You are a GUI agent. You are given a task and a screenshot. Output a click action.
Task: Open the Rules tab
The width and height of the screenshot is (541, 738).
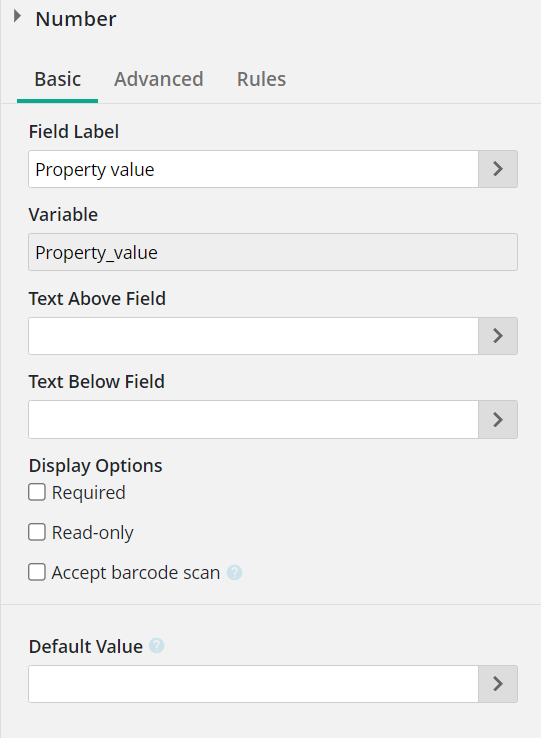(261, 79)
